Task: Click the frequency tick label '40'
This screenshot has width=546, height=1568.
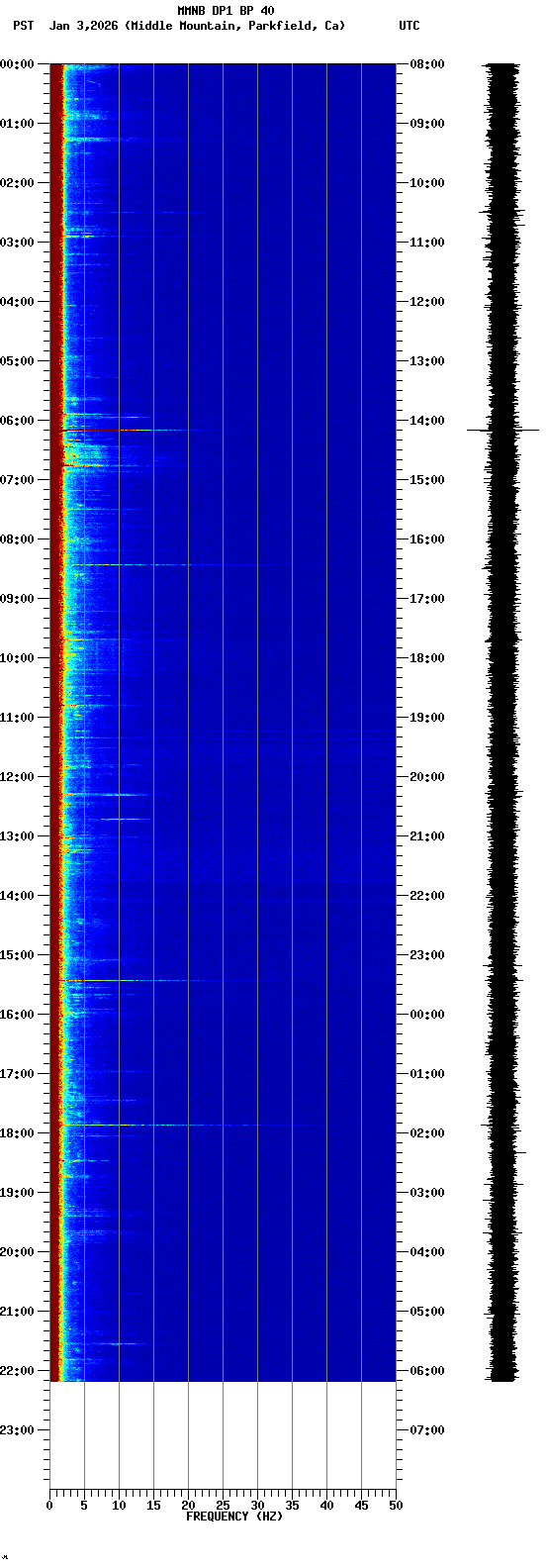Action: pos(326,1506)
